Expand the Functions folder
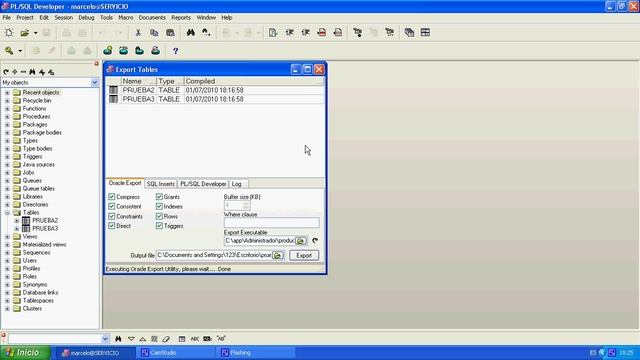This screenshot has width=640, height=360. pyautogui.click(x=7, y=109)
